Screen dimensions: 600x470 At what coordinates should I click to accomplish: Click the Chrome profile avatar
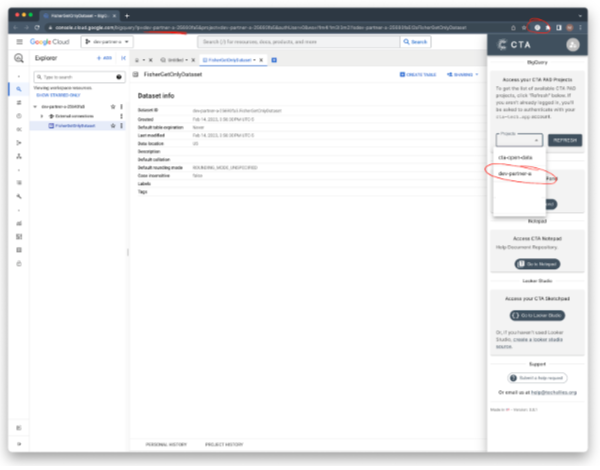[x=570, y=28]
